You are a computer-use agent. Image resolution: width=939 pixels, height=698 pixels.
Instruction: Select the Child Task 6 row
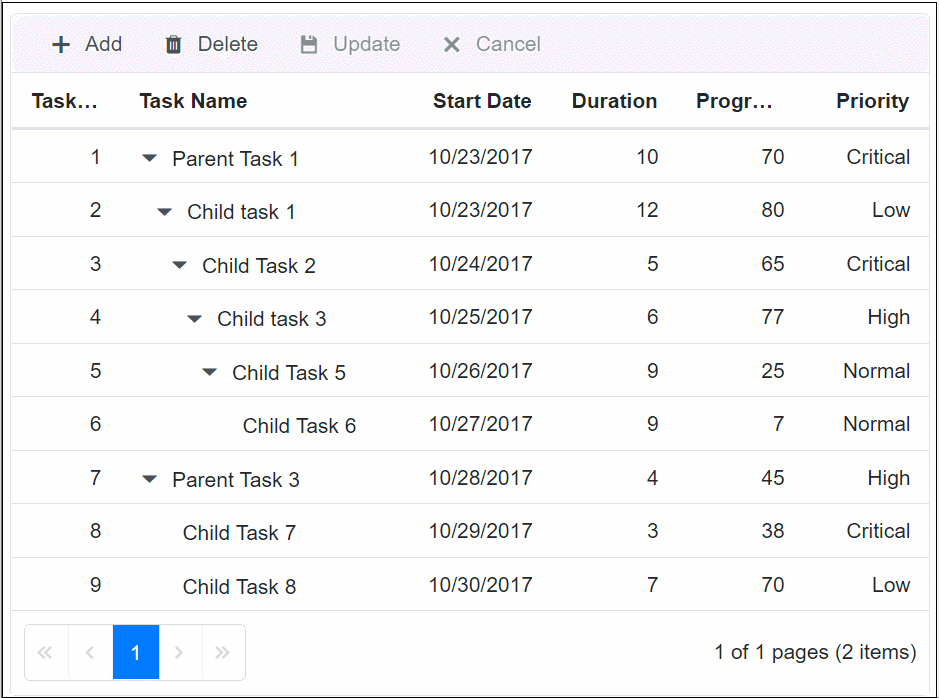pos(299,426)
